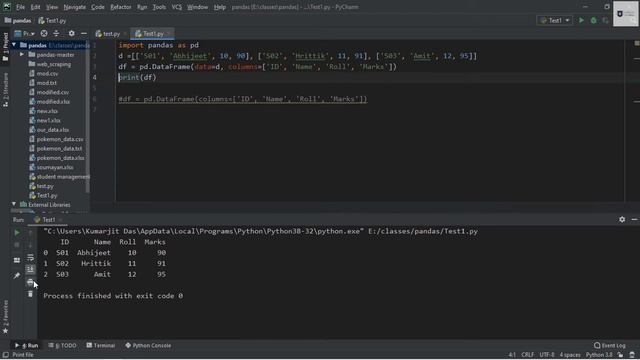640x360 pixels.
Task: Open Project panel gear settings
Action: click(x=71, y=33)
